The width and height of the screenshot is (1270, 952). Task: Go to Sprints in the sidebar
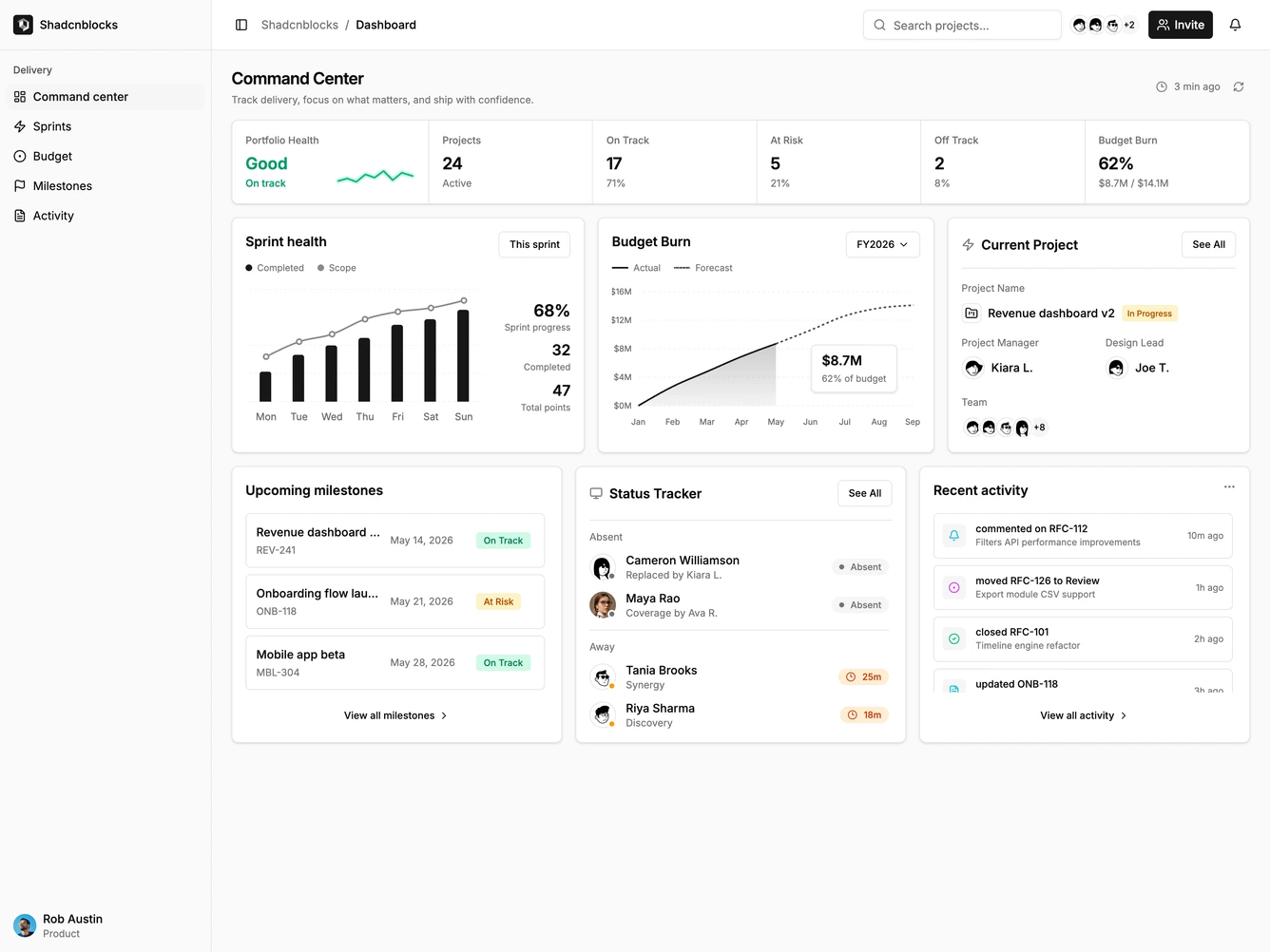(x=106, y=126)
